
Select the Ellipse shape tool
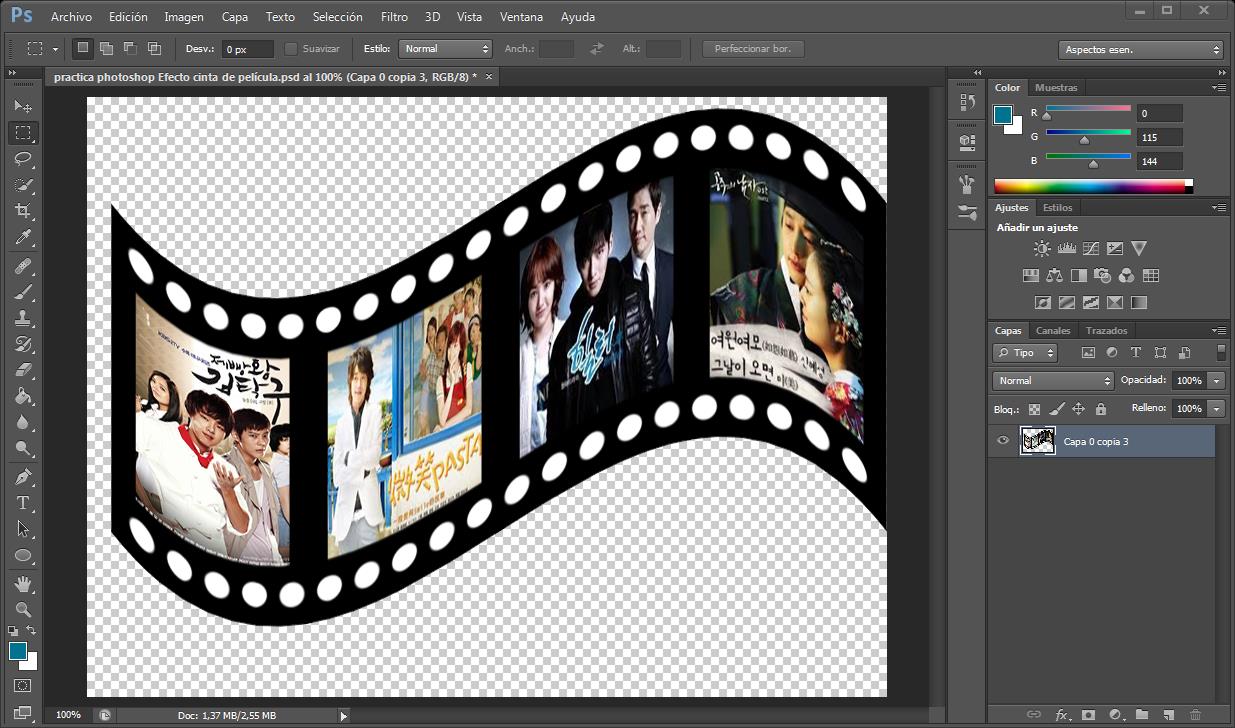click(23, 555)
